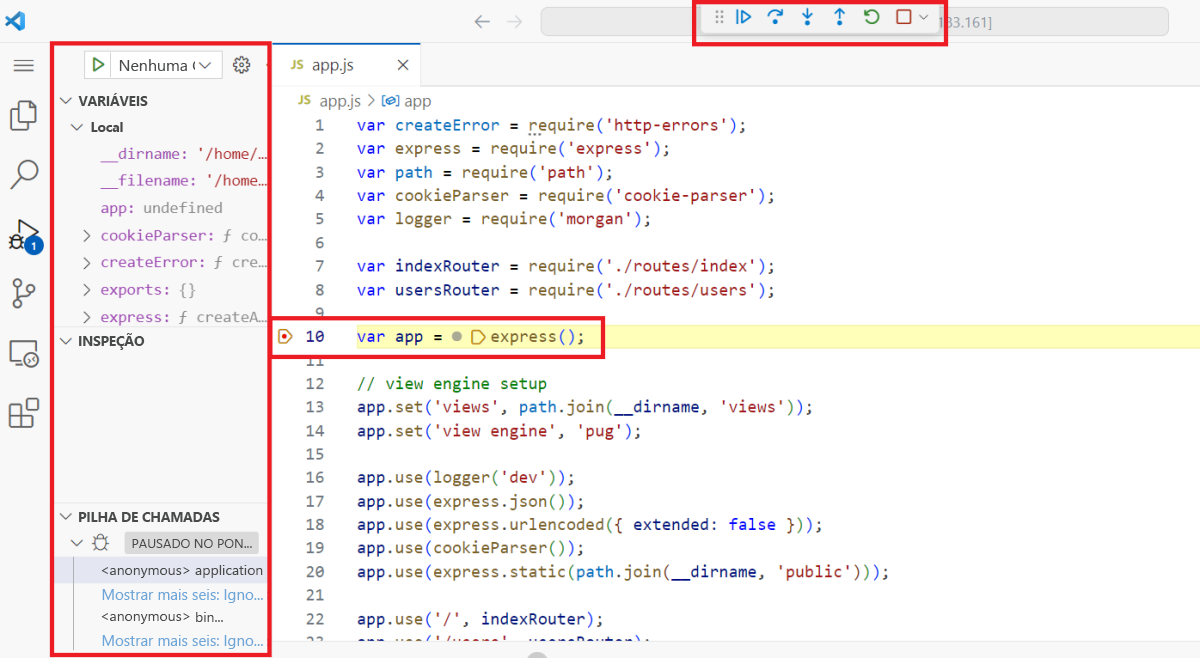1200x658 pixels.
Task: Click line number 13 in the gutter
Action: (314, 407)
